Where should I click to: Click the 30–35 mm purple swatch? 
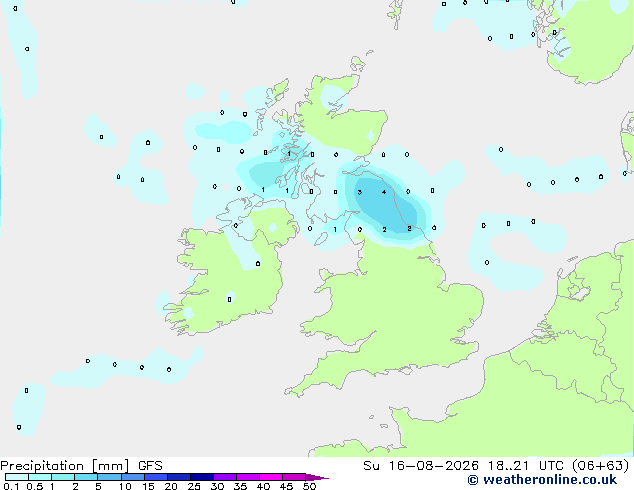click(x=224, y=477)
